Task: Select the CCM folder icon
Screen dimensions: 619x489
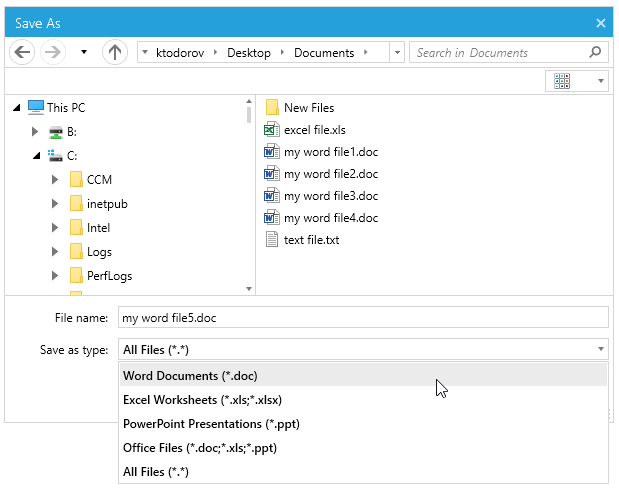Action: 76,179
